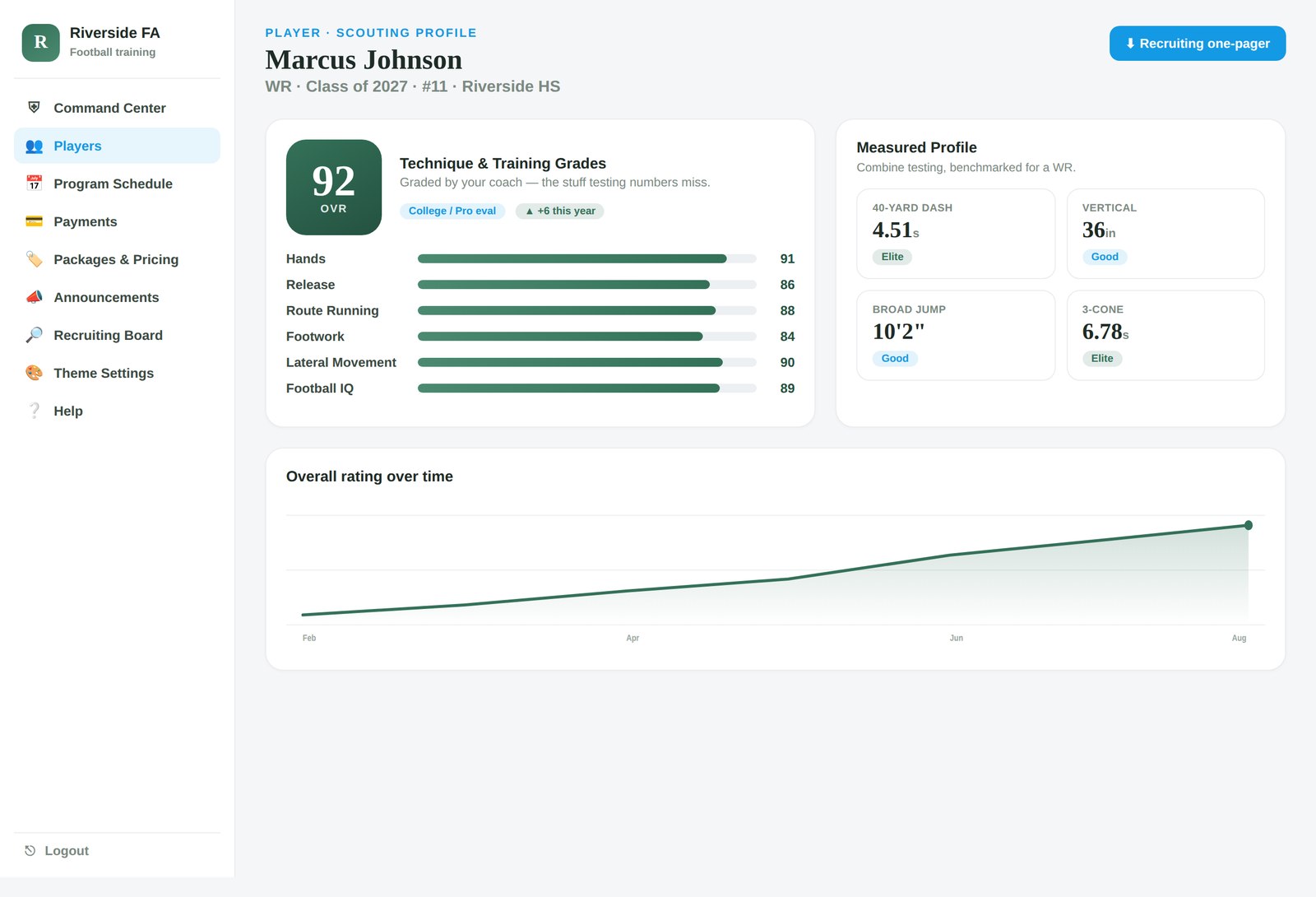The height and width of the screenshot is (897, 1316).
Task: Click the Payments credit card icon
Action: [x=34, y=221]
